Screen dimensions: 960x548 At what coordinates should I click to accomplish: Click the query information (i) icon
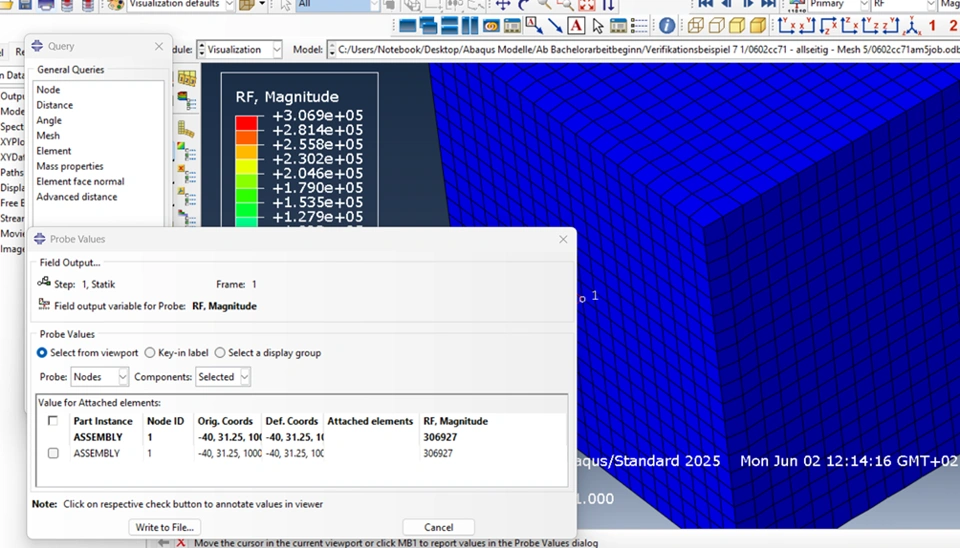667,26
